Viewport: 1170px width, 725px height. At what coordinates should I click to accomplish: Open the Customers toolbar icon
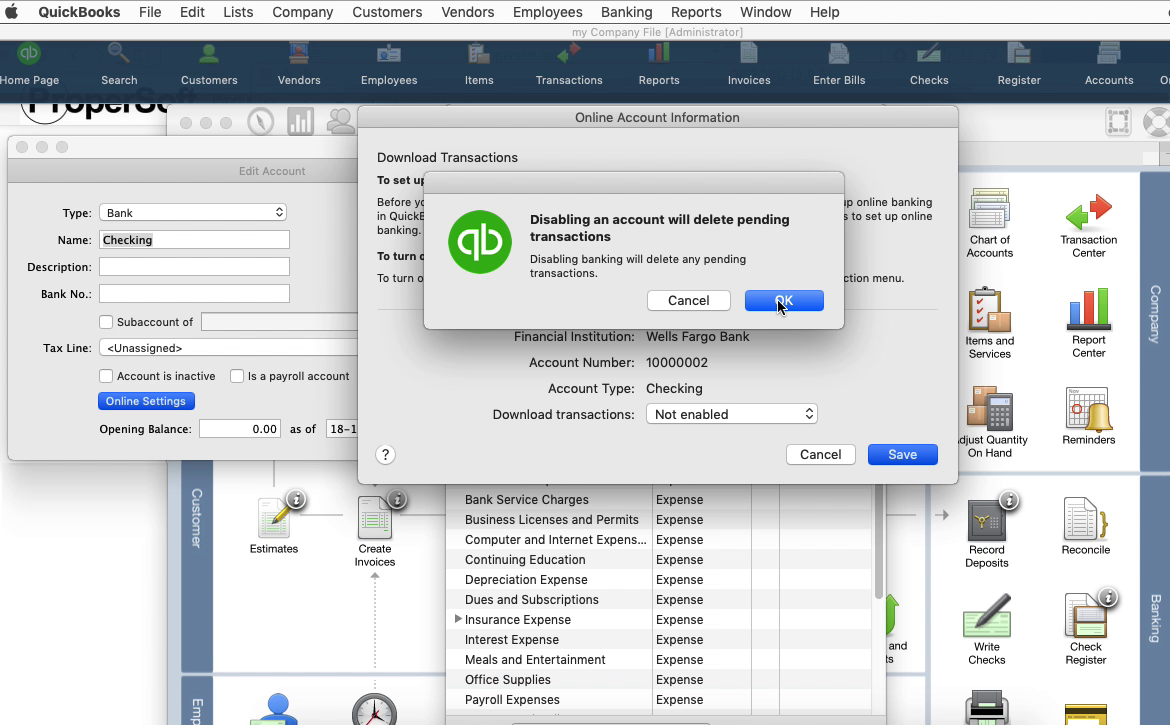(x=209, y=65)
